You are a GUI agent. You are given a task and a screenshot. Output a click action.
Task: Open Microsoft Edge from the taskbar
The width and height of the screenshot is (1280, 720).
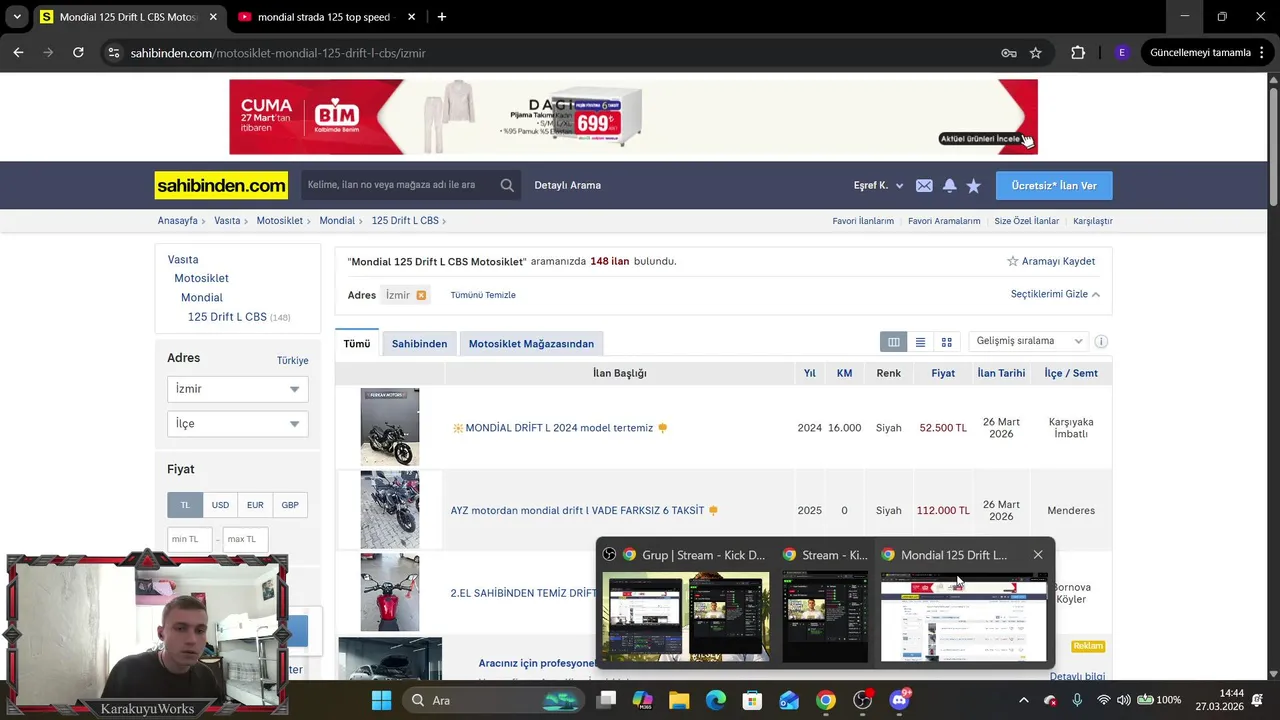click(x=716, y=700)
